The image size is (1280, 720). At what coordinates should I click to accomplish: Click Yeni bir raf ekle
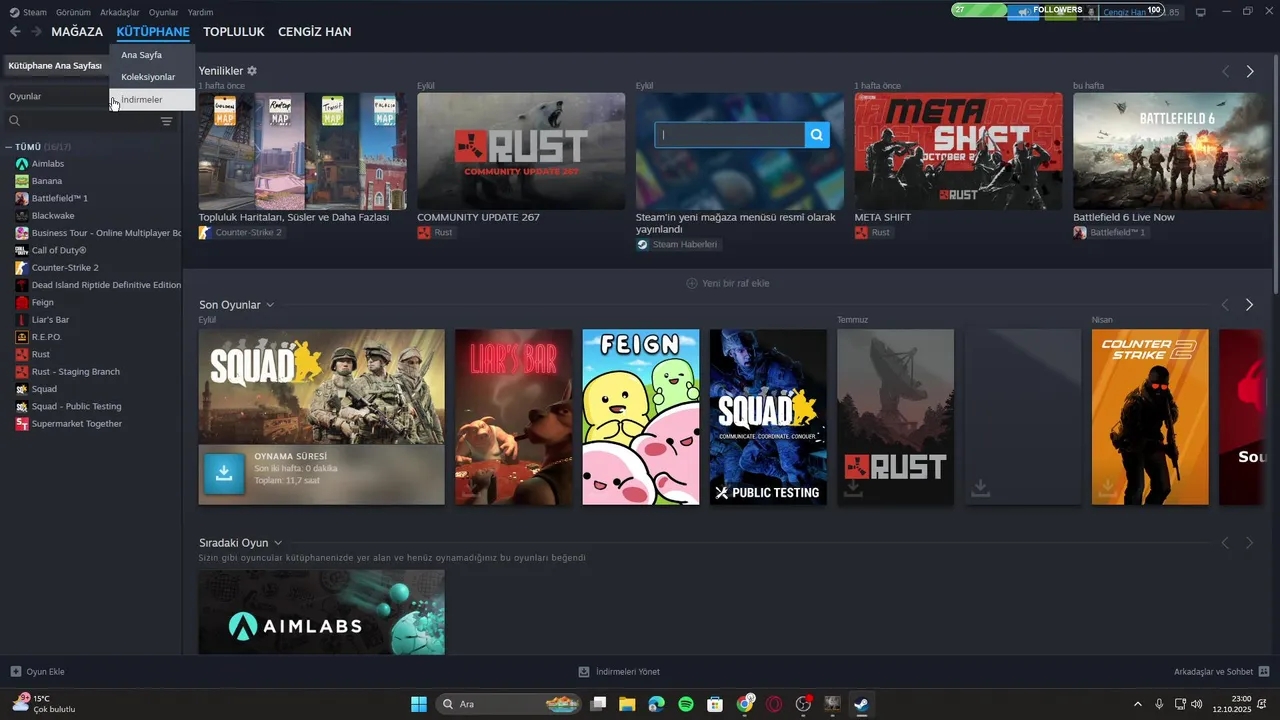pos(728,283)
